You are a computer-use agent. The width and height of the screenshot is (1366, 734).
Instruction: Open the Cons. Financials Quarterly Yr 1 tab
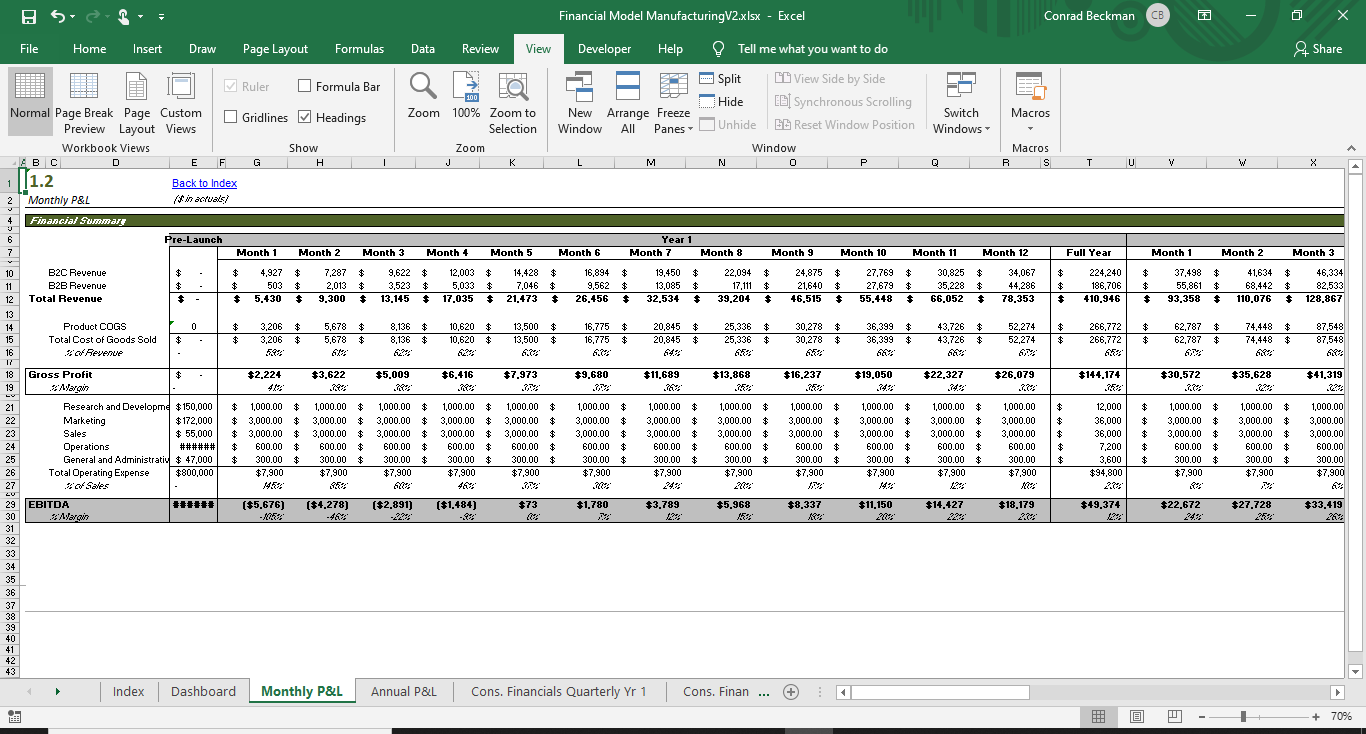(x=558, y=691)
